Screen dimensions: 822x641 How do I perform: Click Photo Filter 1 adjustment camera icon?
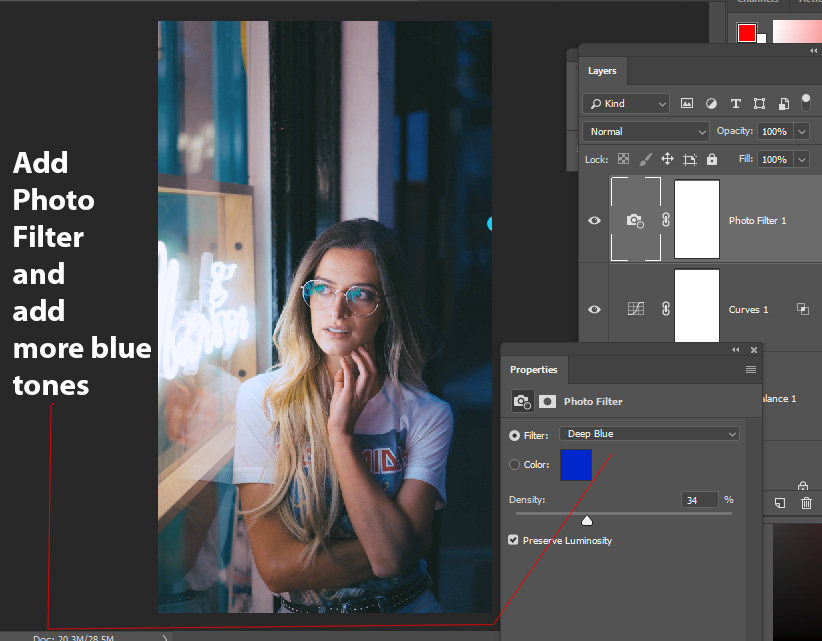coord(635,220)
